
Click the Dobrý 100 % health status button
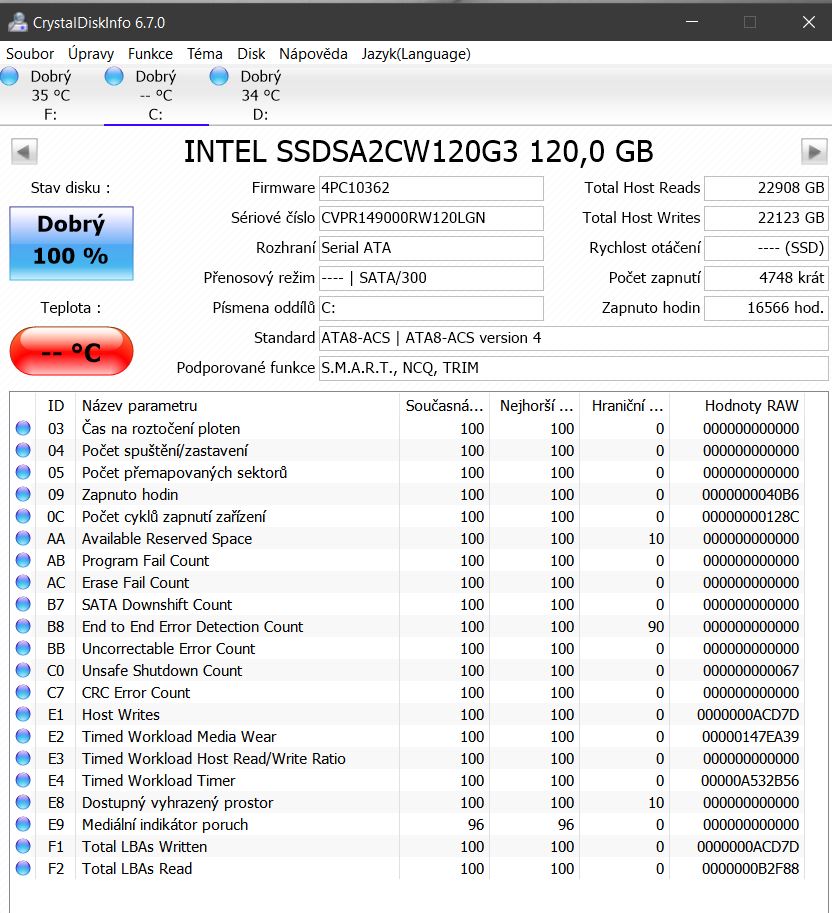(71, 243)
